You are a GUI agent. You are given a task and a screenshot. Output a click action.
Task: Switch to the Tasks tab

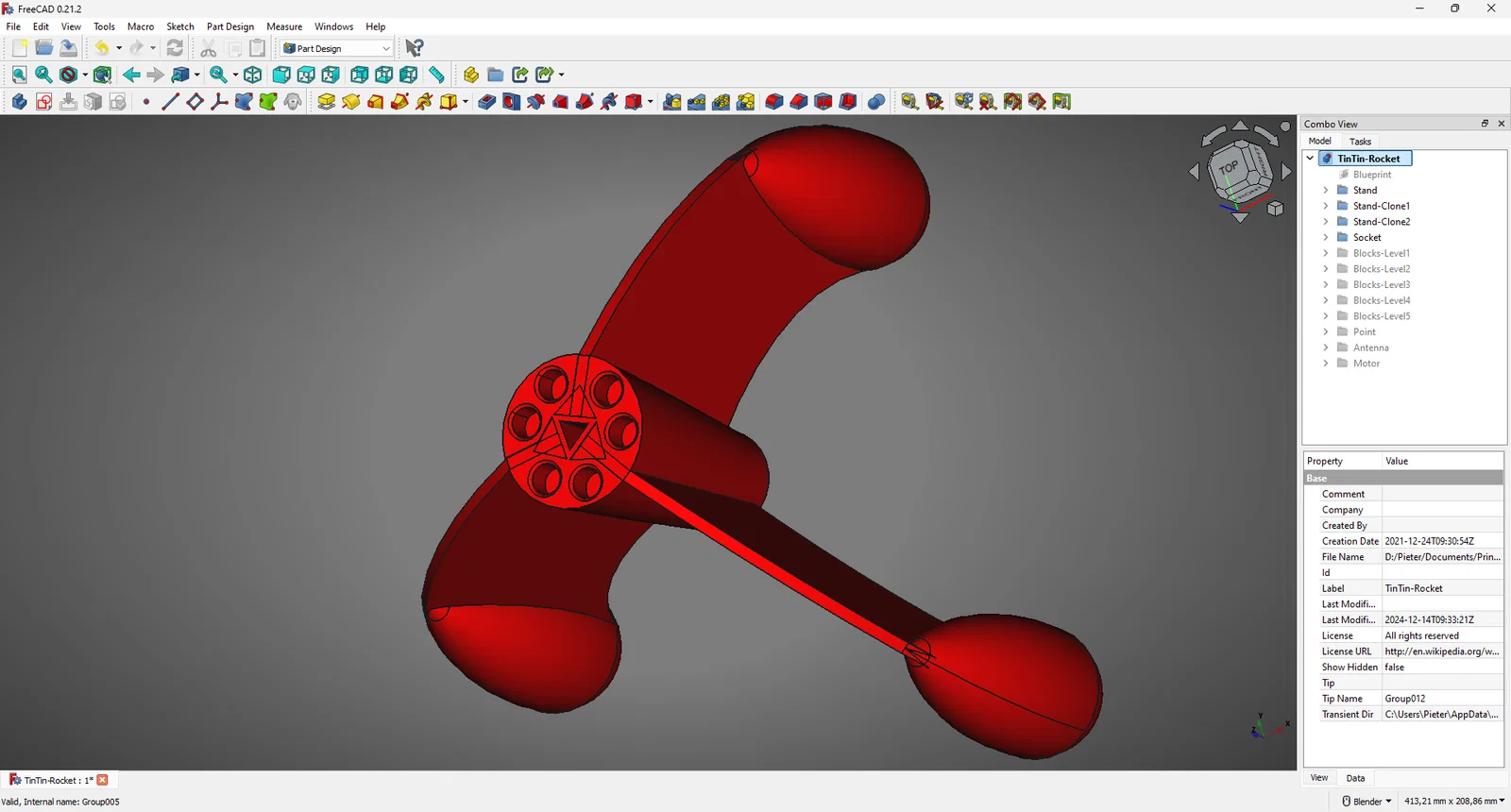pyautogui.click(x=1360, y=142)
